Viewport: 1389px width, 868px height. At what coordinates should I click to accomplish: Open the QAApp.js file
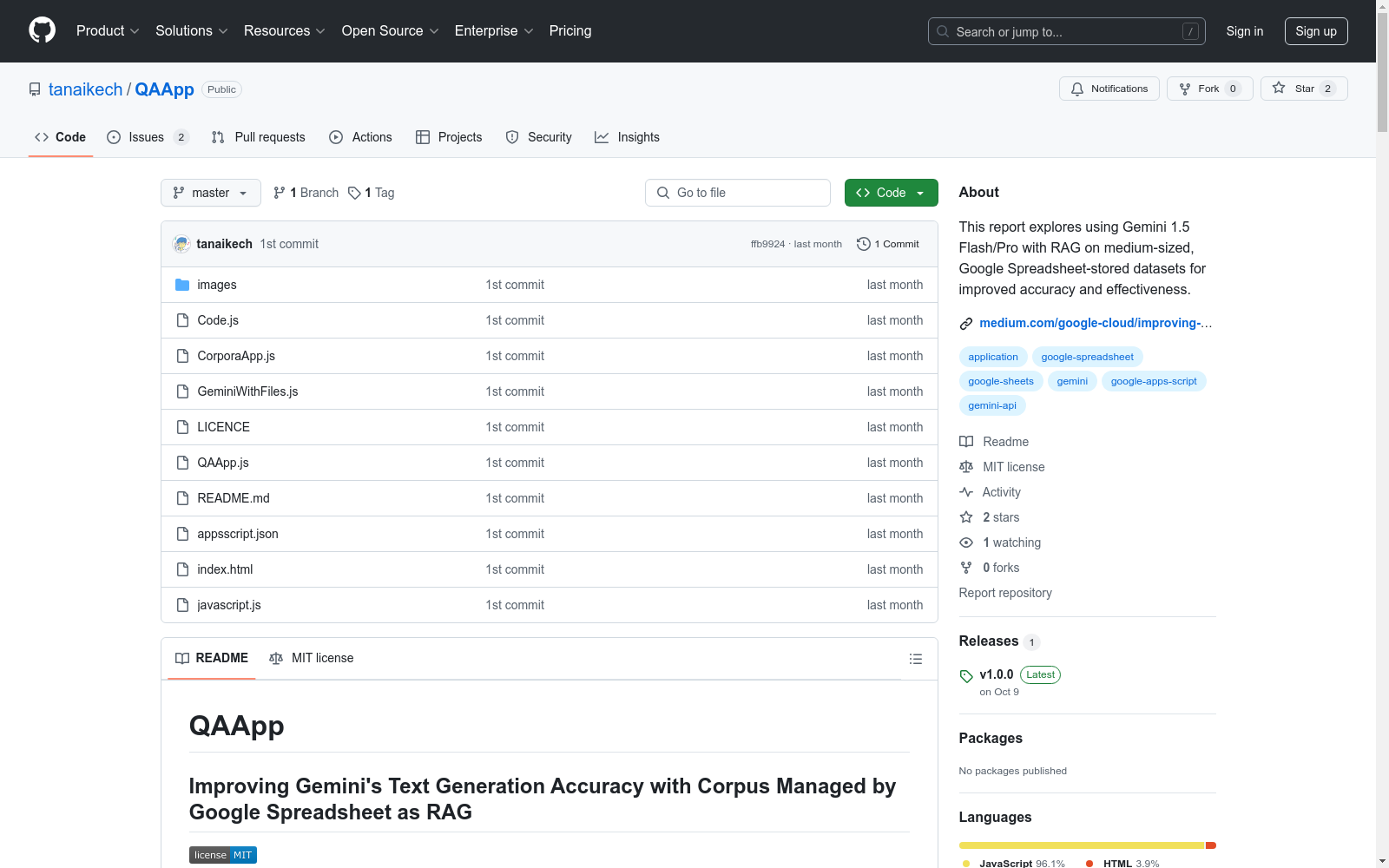[x=223, y=463]
